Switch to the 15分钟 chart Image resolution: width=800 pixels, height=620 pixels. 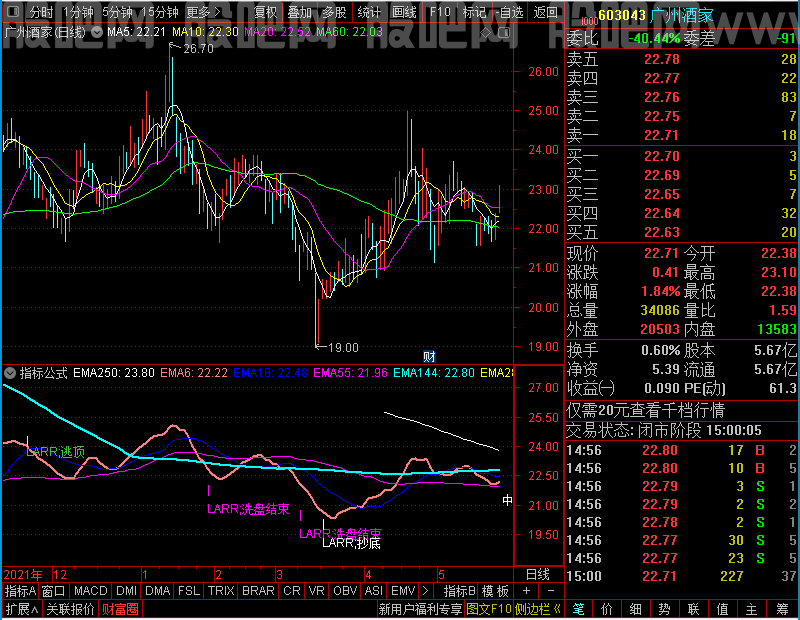(x=160, y=12)
